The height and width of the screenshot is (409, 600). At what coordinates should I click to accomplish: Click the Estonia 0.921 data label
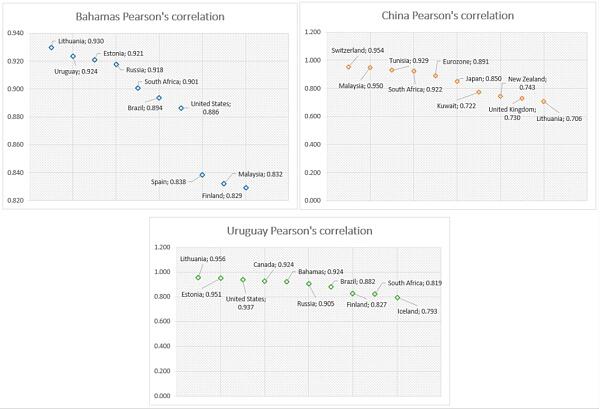click(123, 54)
